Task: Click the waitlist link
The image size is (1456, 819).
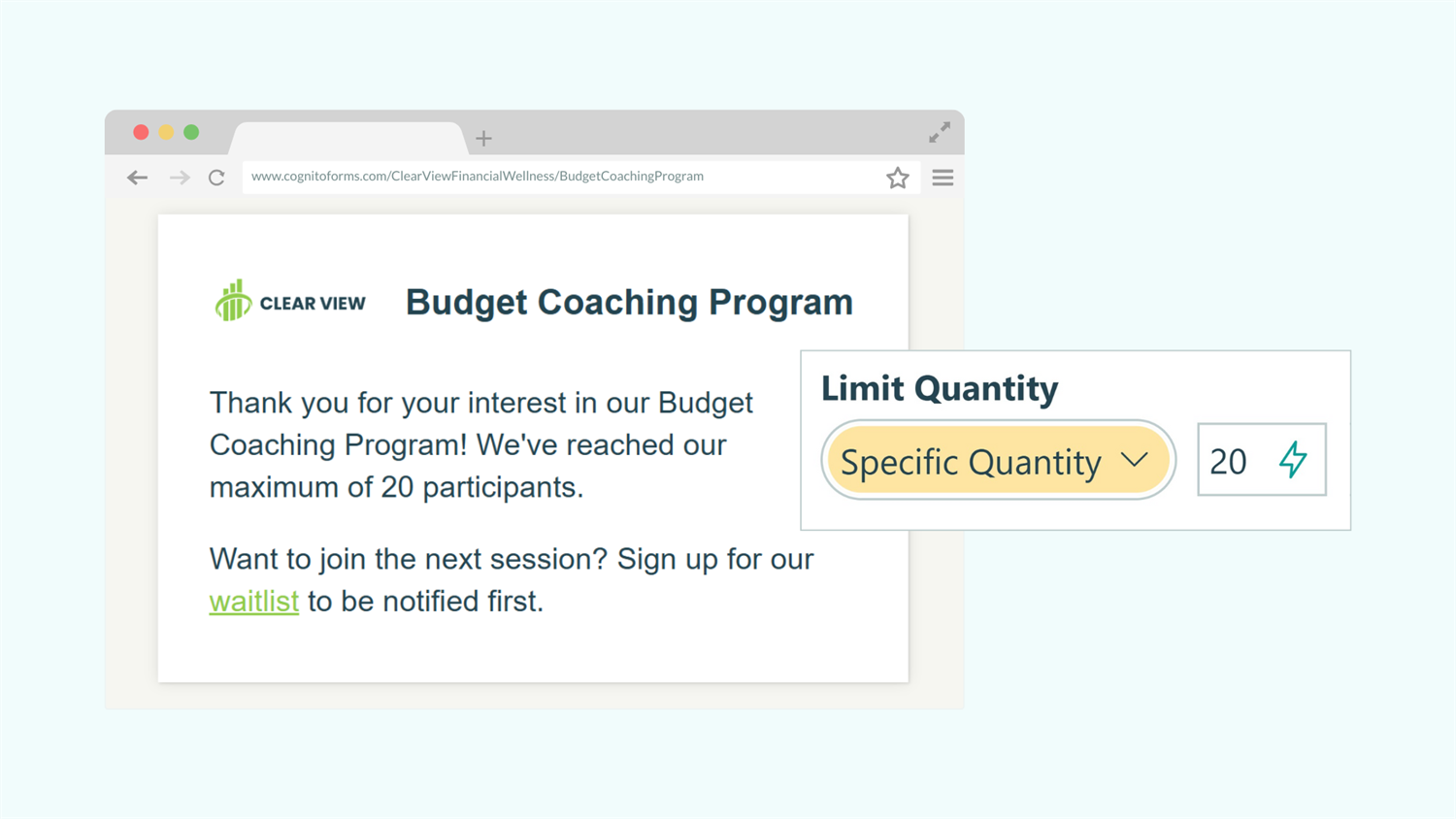Action: (253, 601)
